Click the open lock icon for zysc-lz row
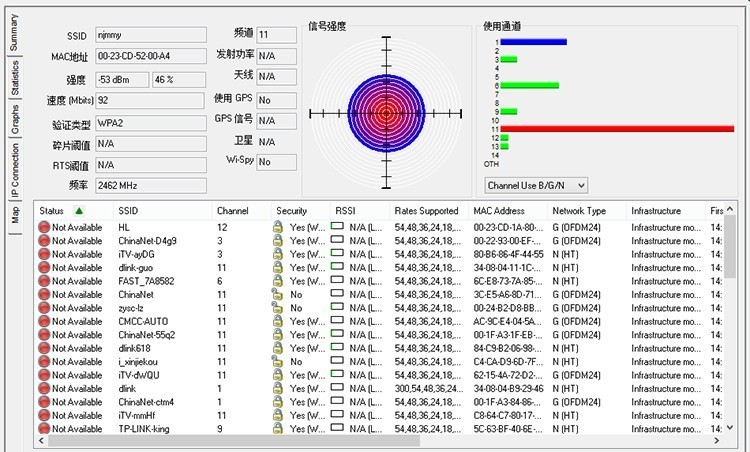The width and height of the screenshot is (750, 452). pyautogui.click(x=277, y=307)
